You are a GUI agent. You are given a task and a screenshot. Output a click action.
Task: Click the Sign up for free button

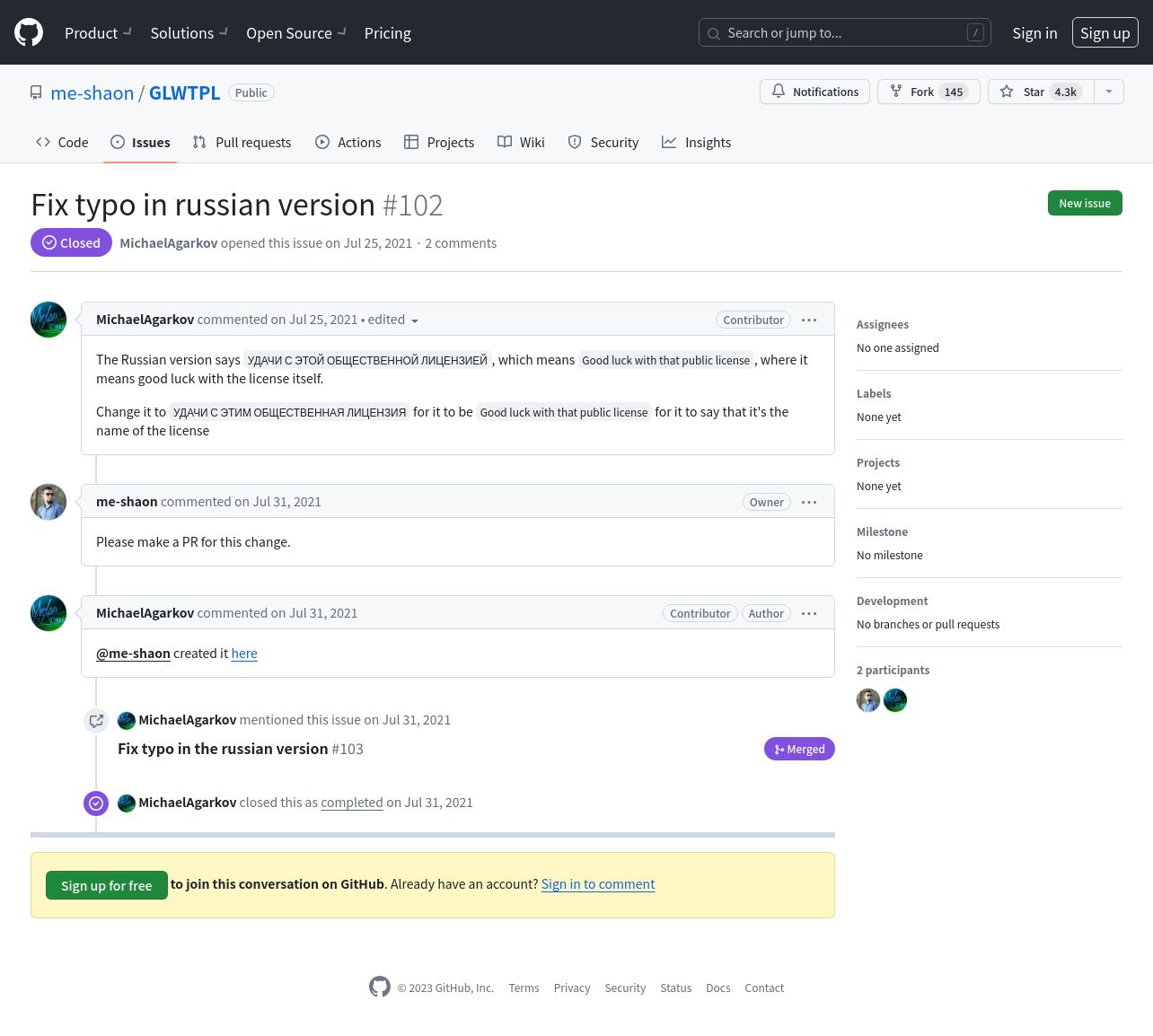tap(107, 885)
